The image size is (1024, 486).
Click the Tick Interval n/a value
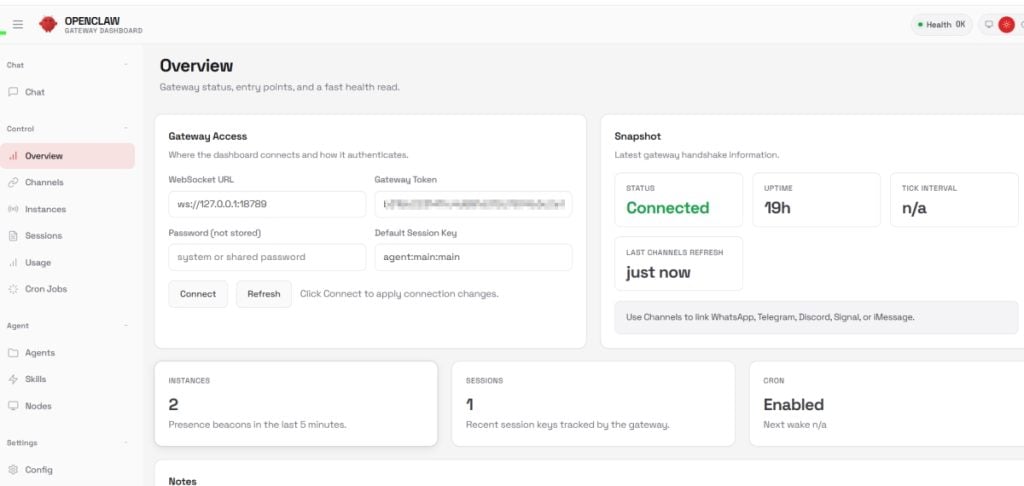tap(914, 208)
